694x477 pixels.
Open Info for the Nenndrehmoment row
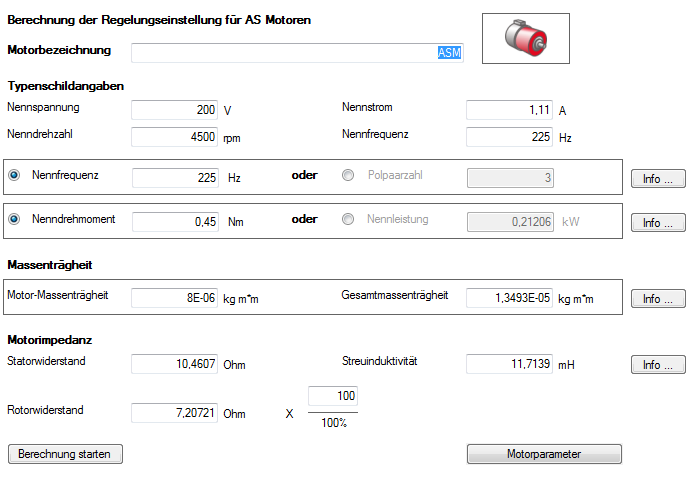point(657,223)
